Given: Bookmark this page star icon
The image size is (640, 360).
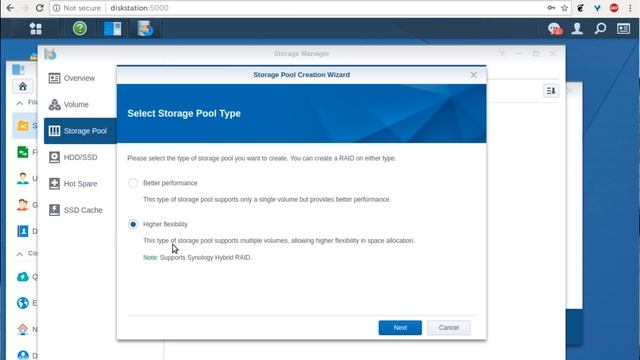Looking at the screenshot, I should [564, 8].
